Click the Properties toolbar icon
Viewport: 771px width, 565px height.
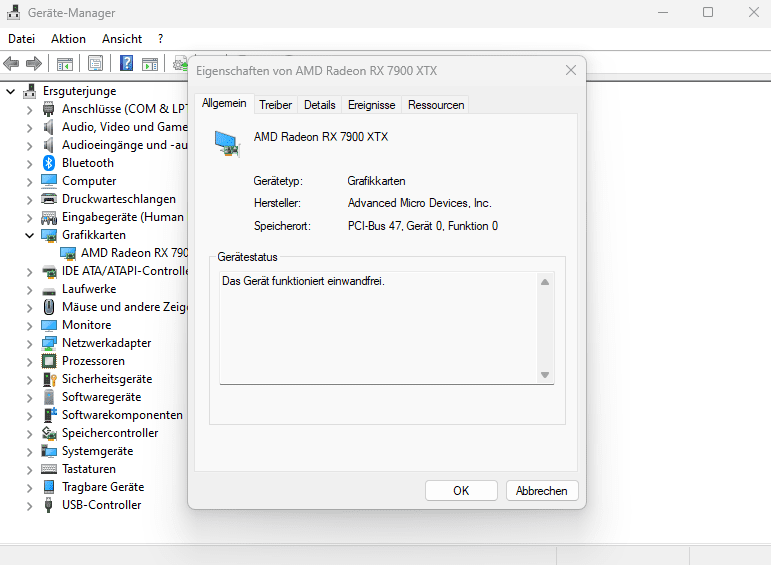(95, 63)
